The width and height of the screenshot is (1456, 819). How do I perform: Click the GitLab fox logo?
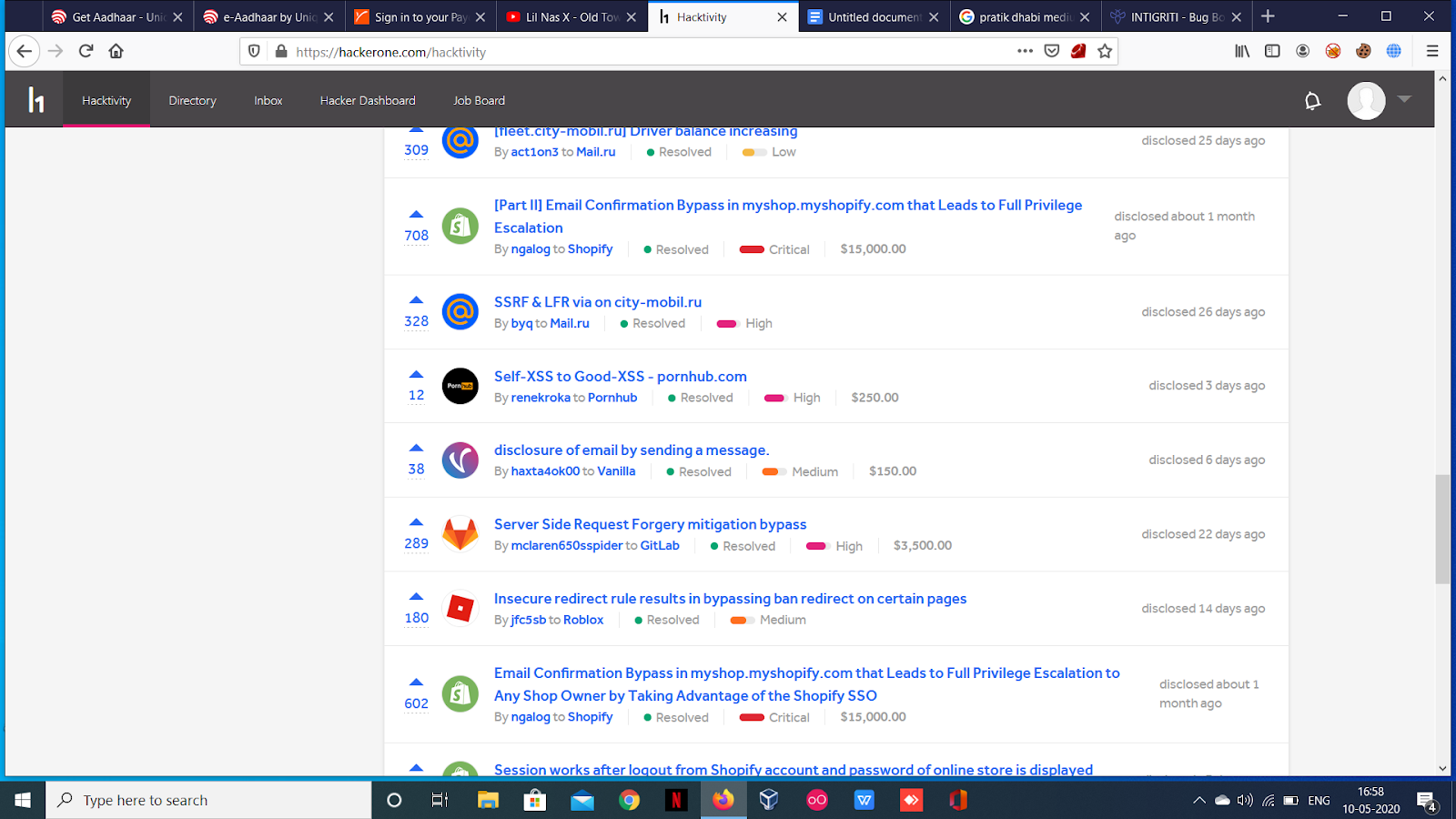[x=460, y=534]
